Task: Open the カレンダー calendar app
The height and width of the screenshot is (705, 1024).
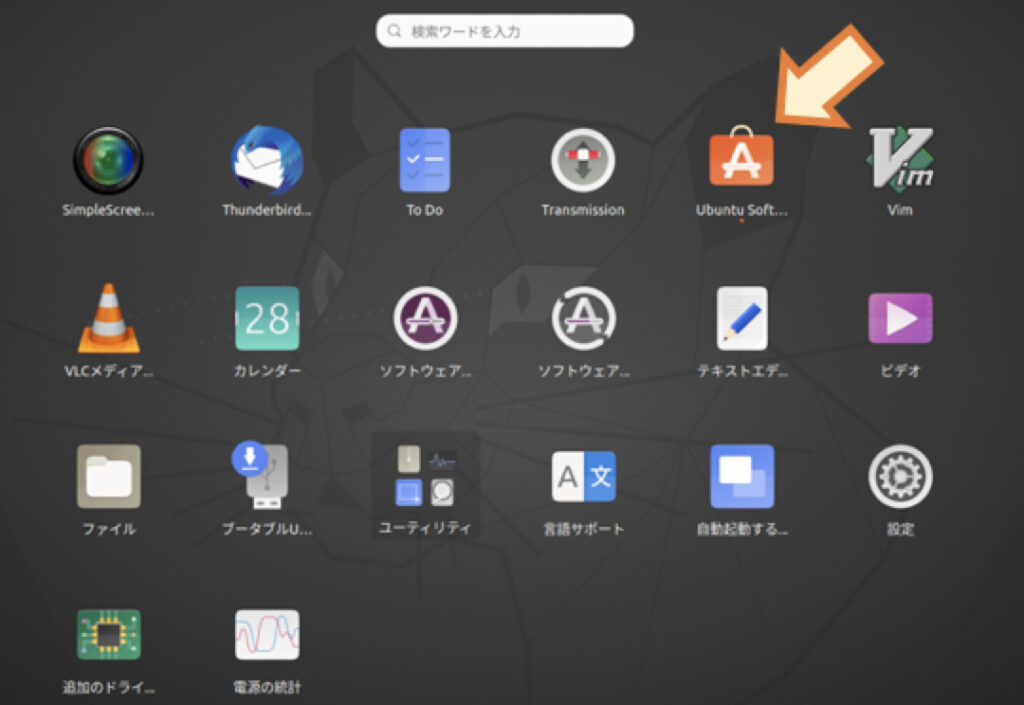Action: click(x=267, y=319)
